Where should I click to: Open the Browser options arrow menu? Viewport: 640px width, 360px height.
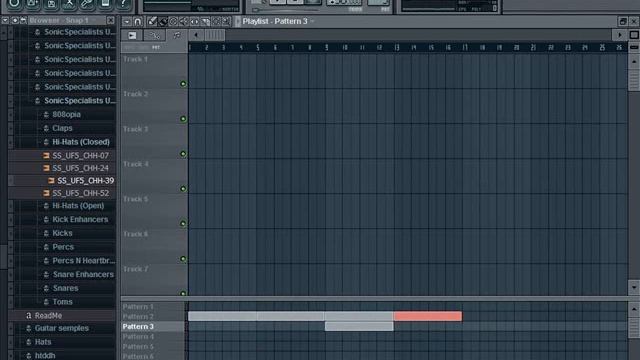coord(5,20)
